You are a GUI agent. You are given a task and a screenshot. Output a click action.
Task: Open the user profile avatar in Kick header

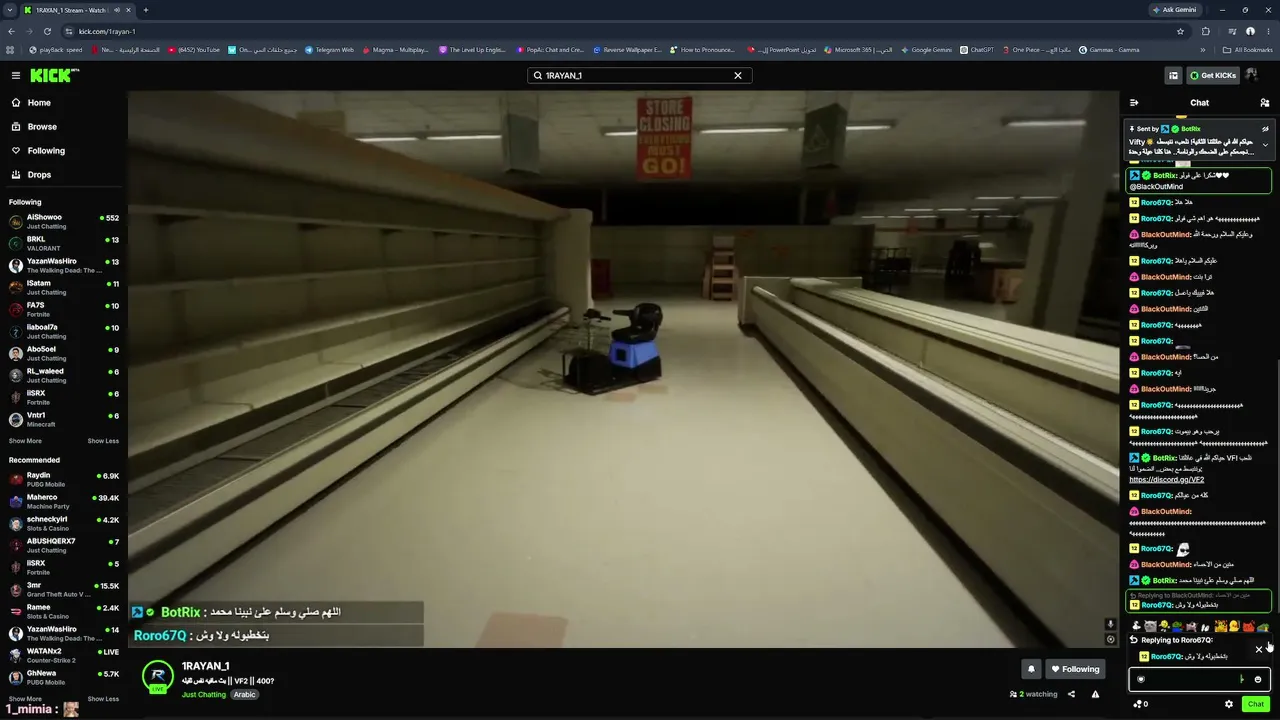pyautogui.click(x=1254, y=75)
